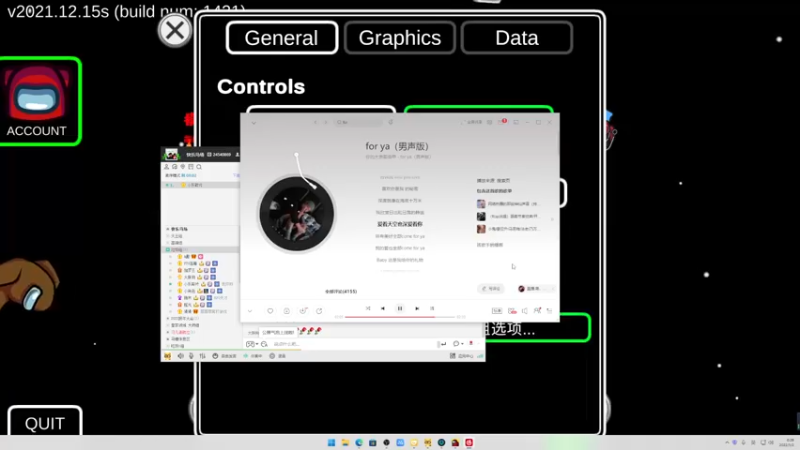Click the spinning album cover disc
Screen dimensions: 800x450
(x=296, y=214)
